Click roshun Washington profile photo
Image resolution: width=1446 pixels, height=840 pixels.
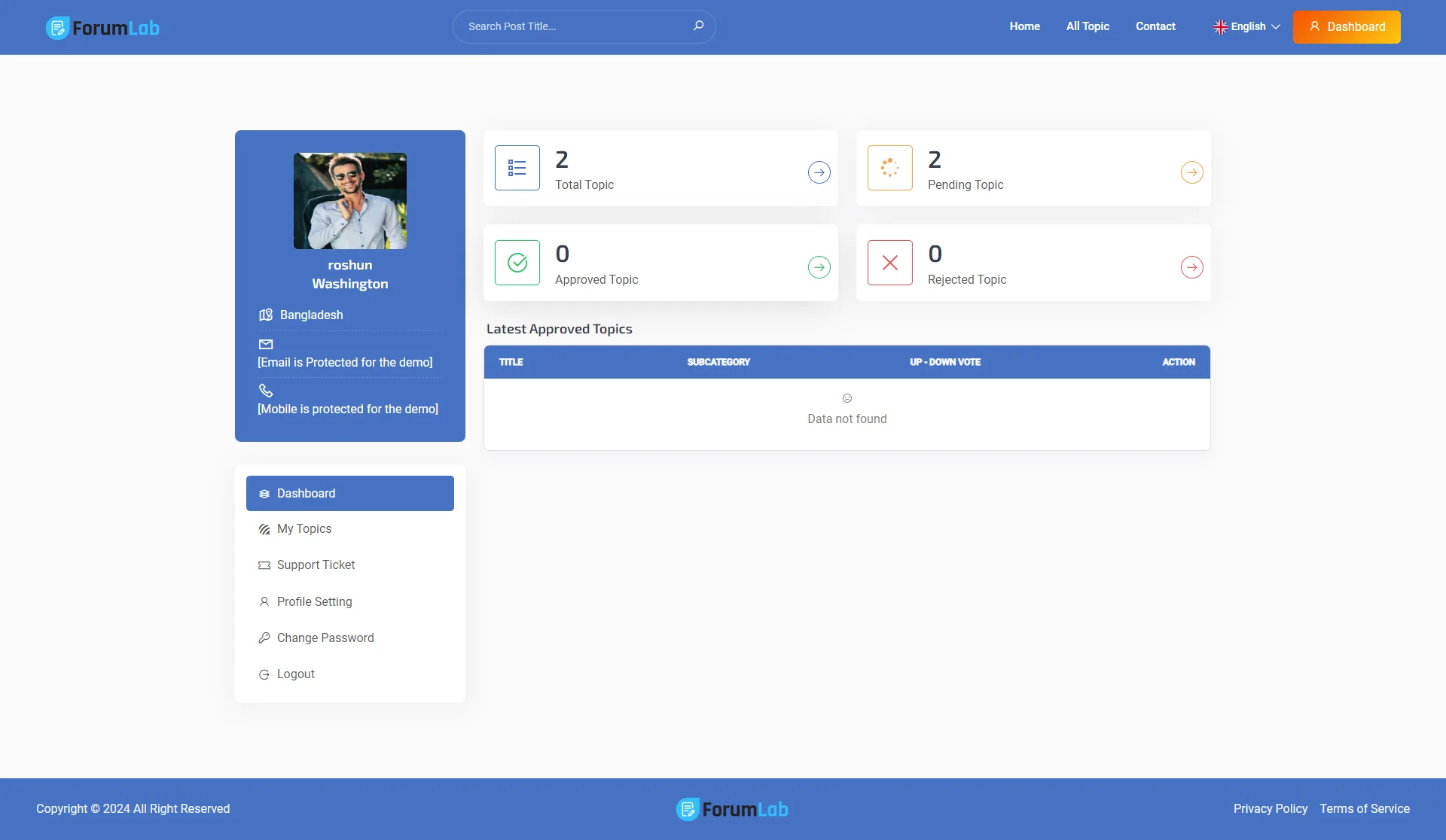click(x=350, y=201)
